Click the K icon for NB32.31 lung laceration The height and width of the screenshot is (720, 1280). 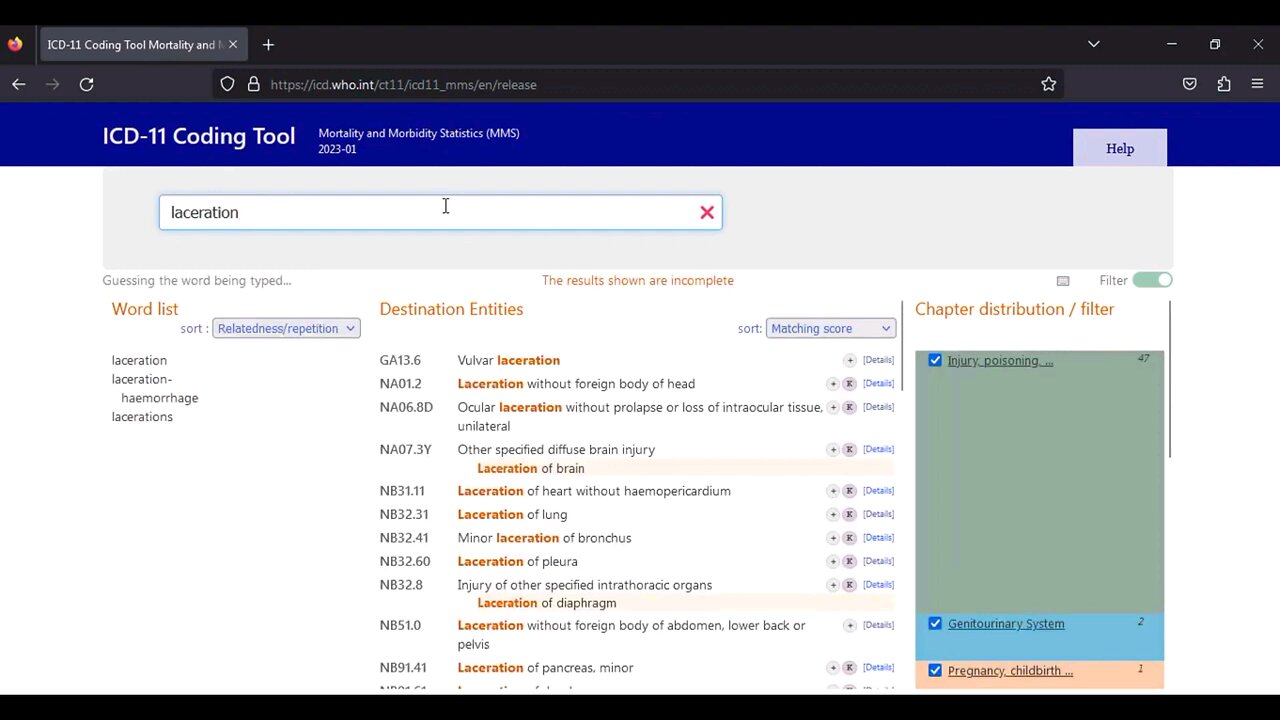click(x=850, y=514)
